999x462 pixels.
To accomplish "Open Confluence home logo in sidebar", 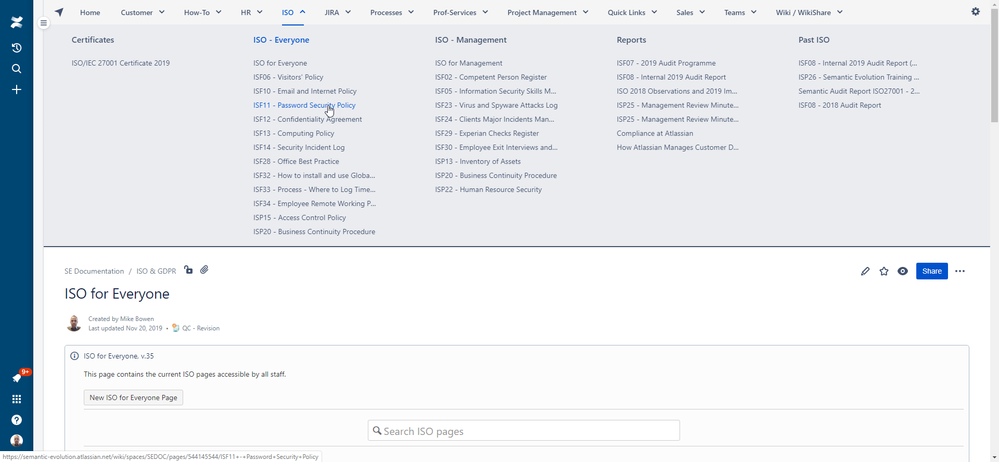I will 17,24.
